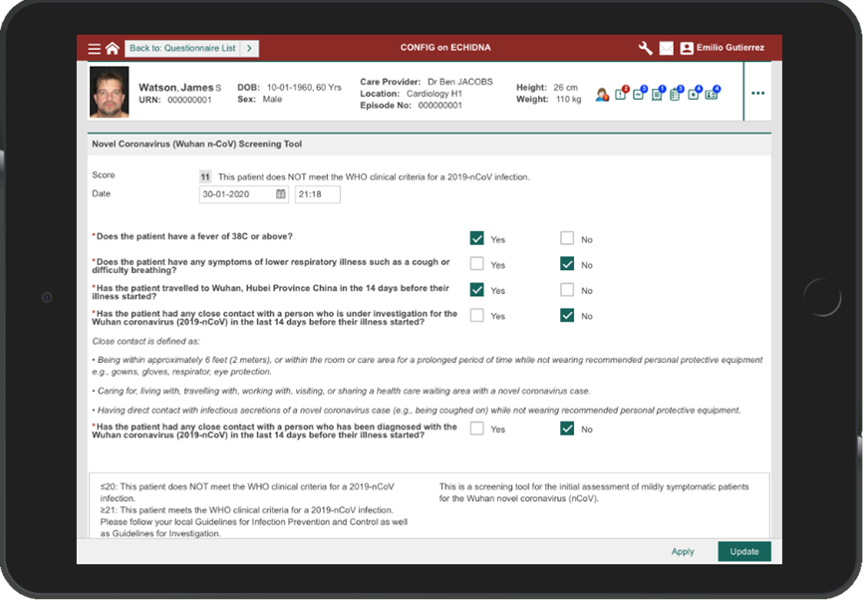The width and height of the screenshot is (865, 600).
Task: Open the hamburger menu
Action: pyautogui.click(x=94, y=49)
